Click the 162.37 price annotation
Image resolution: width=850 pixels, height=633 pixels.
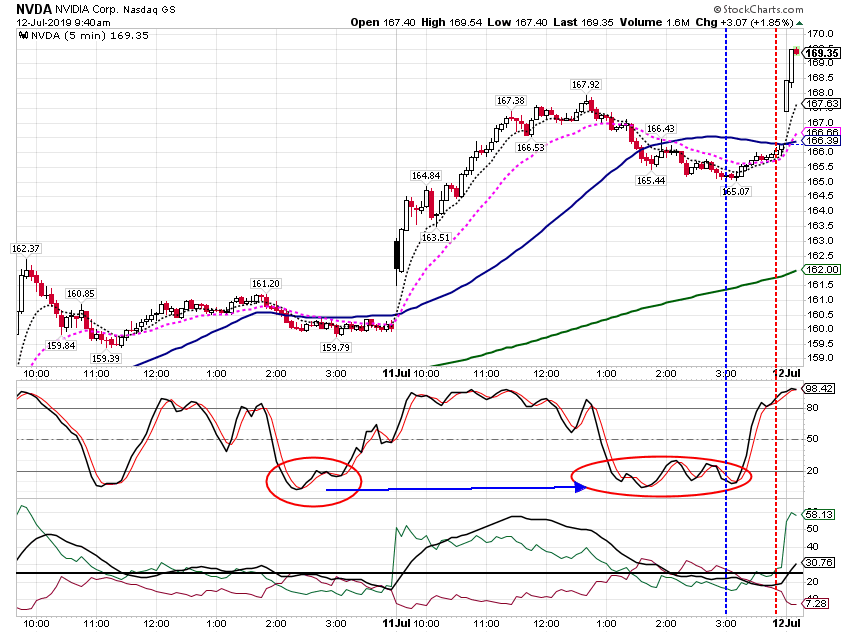click(25, 249)
